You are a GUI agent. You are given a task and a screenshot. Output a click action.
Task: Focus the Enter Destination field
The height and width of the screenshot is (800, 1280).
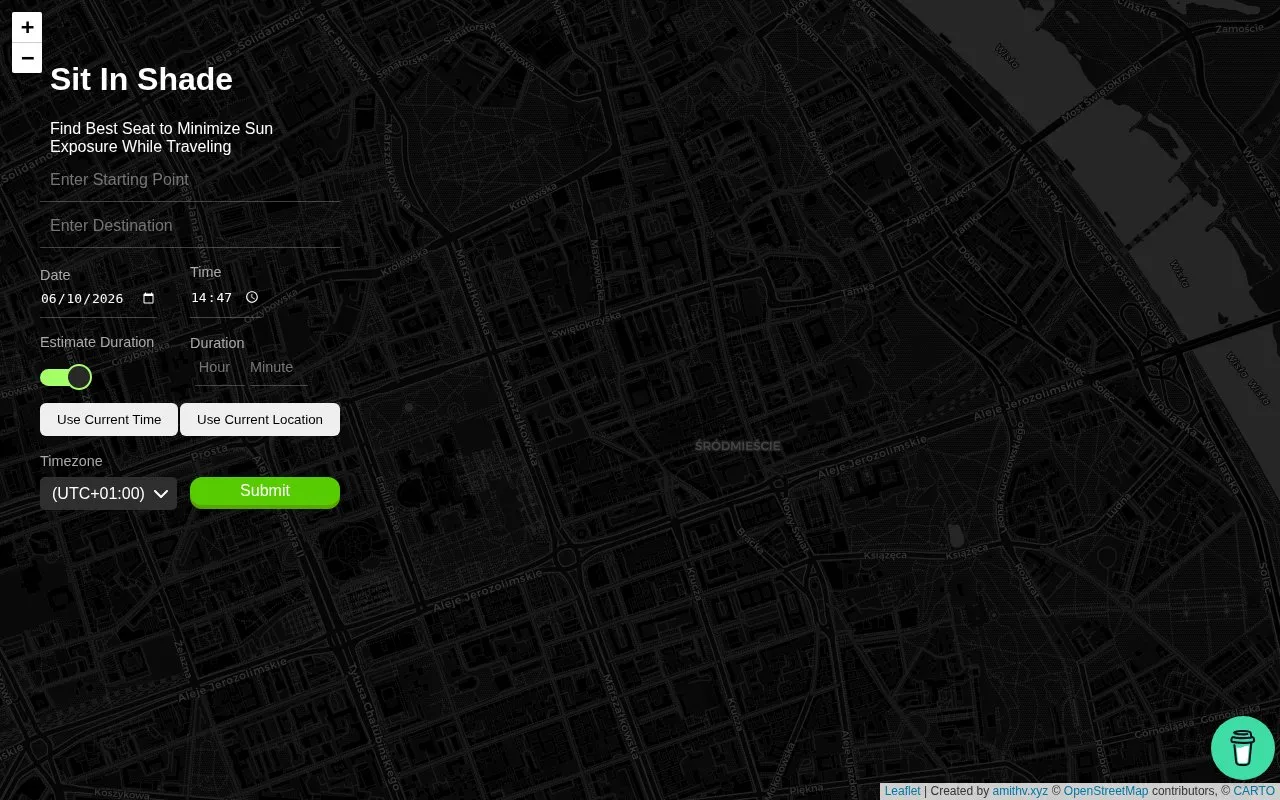190,226
